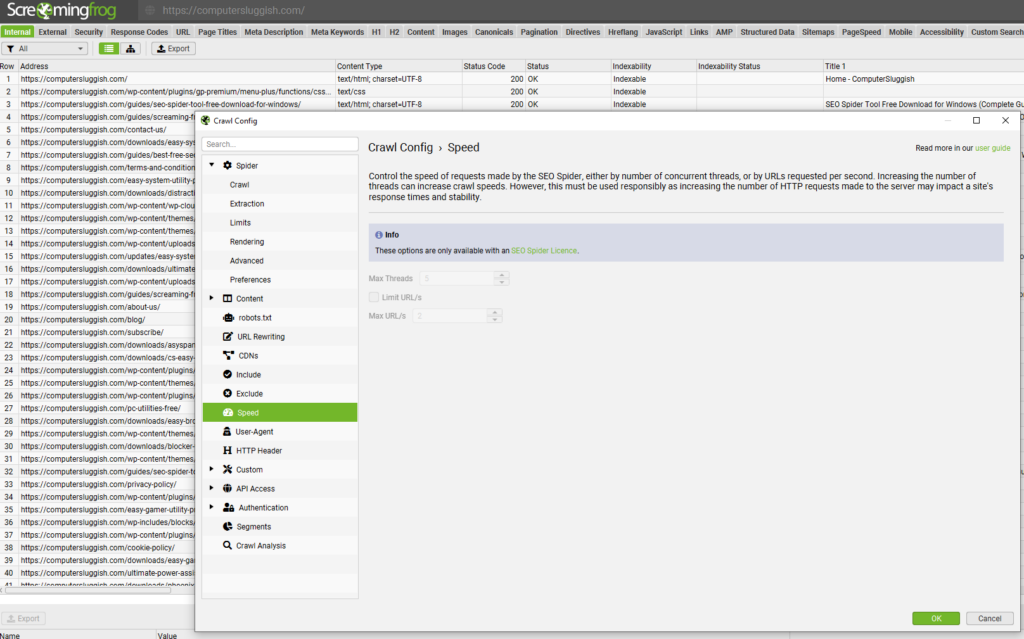Expand the Content tree section

coord(212,298)
